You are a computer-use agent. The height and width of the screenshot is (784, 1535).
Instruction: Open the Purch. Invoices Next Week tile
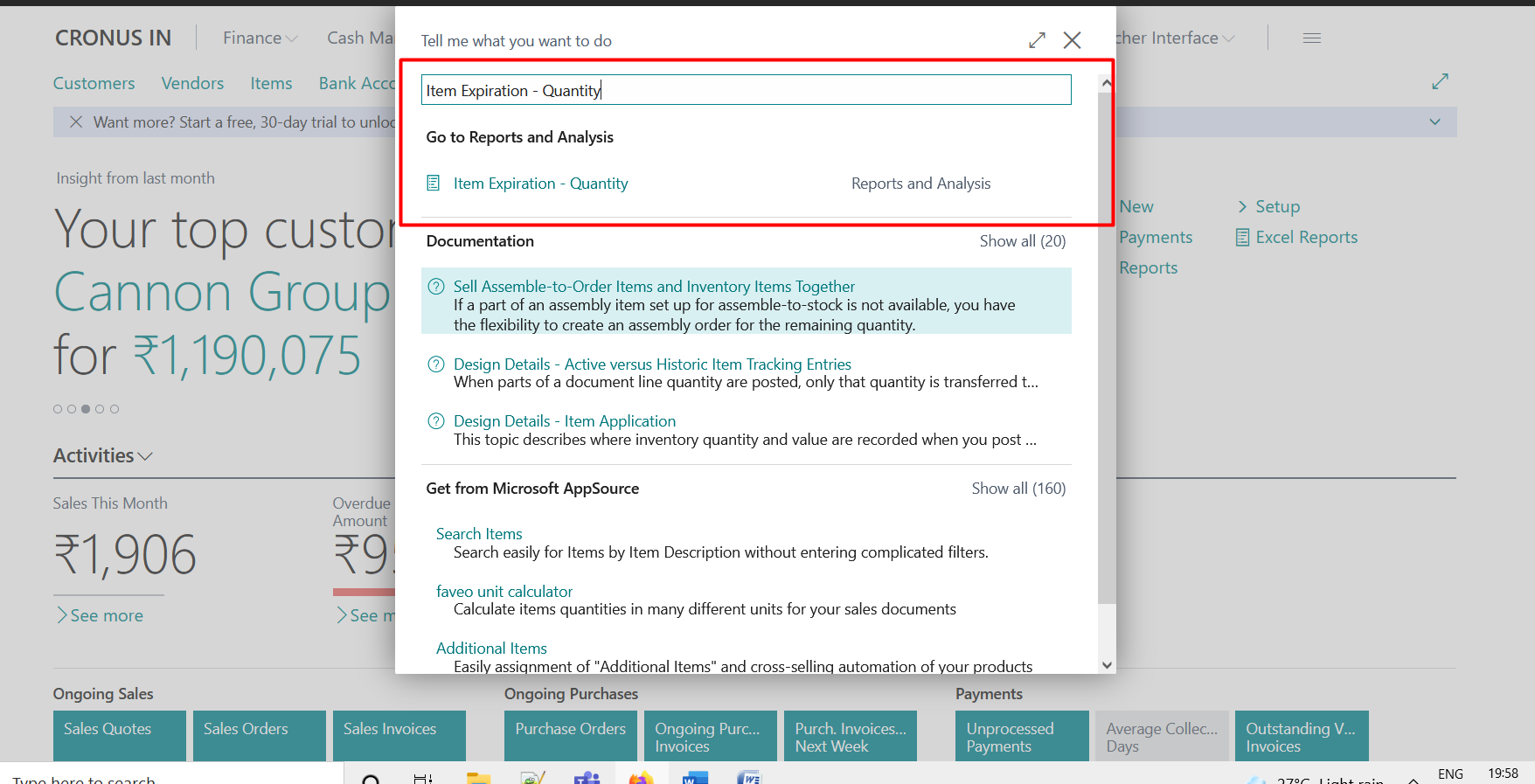pyautogui.click(x=851, y=736)
